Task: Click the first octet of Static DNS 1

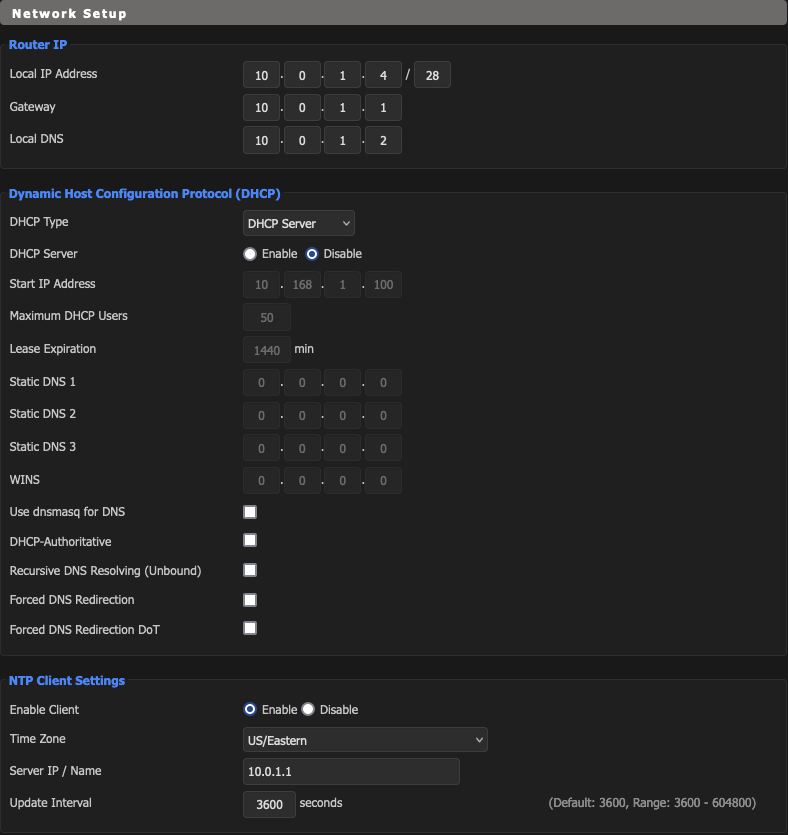Action: pyautogui.click(x=261, y=383)
